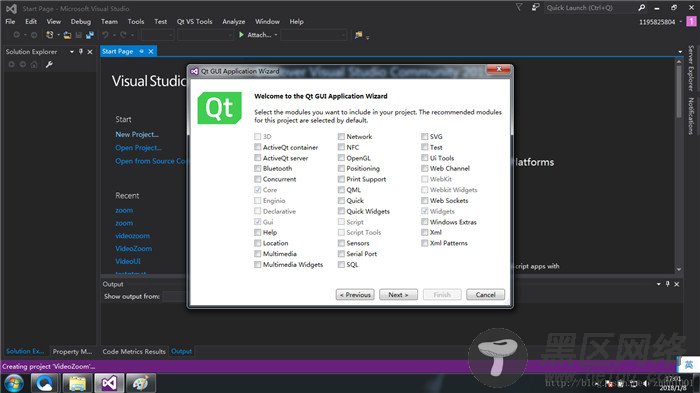This screenshot has width=700, height=393.
Task: Open the file explorer taskbar icon
Action: [x=77, y=383]
